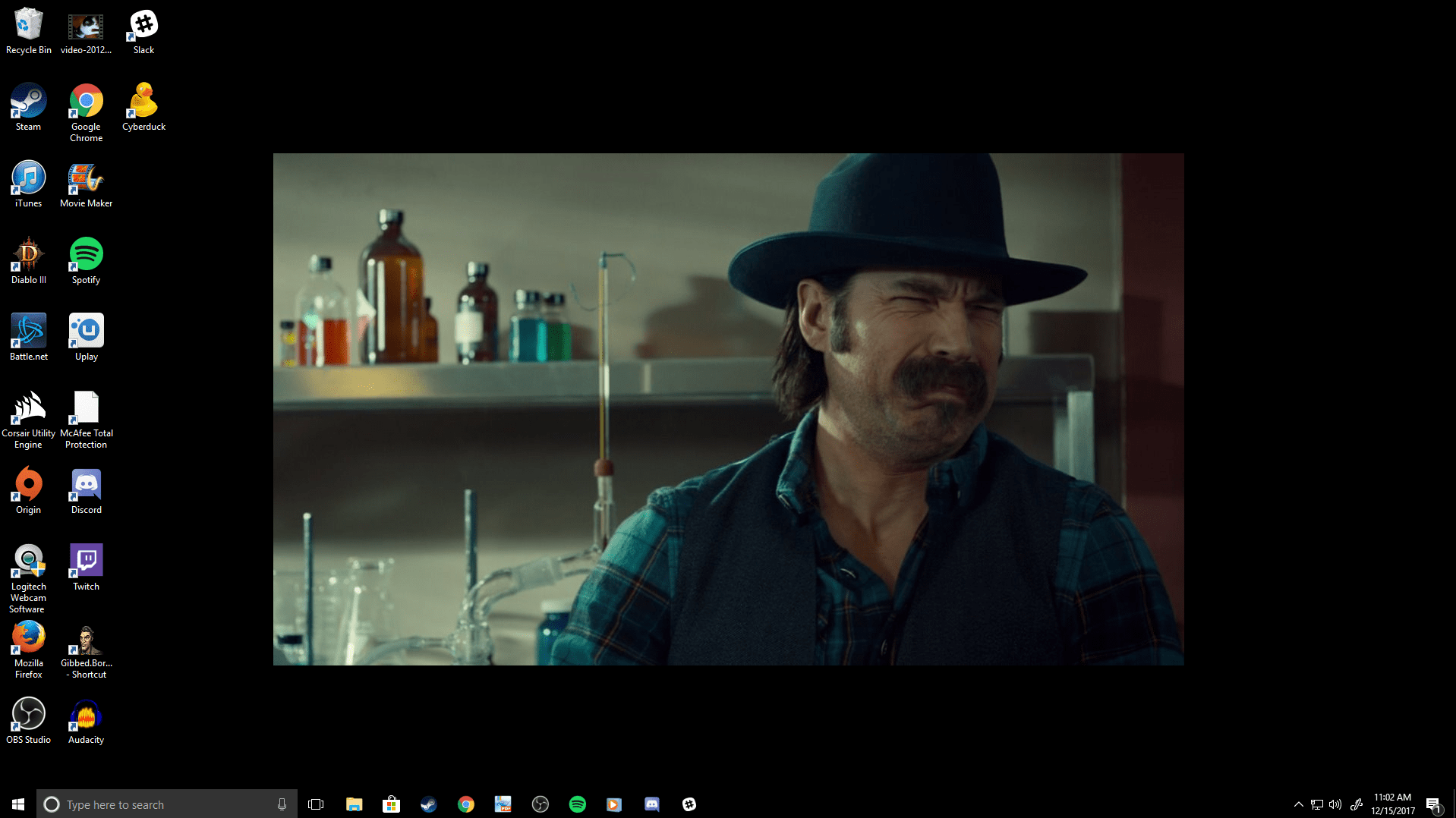Select the Slack desktop shortcut
Screen dimensions: 1456x818
[x=143, y=31]
